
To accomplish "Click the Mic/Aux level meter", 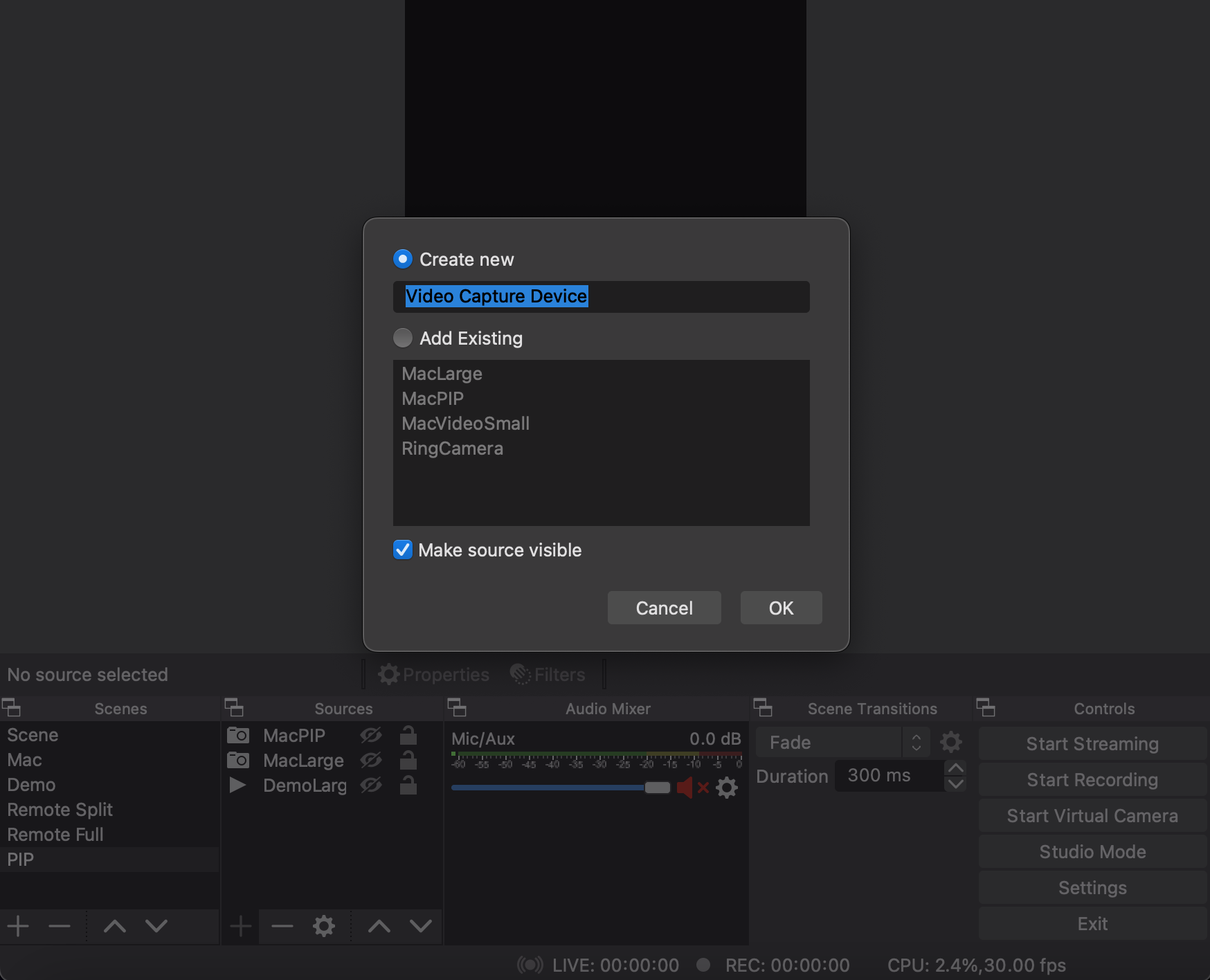I will [x=597, y=760].
